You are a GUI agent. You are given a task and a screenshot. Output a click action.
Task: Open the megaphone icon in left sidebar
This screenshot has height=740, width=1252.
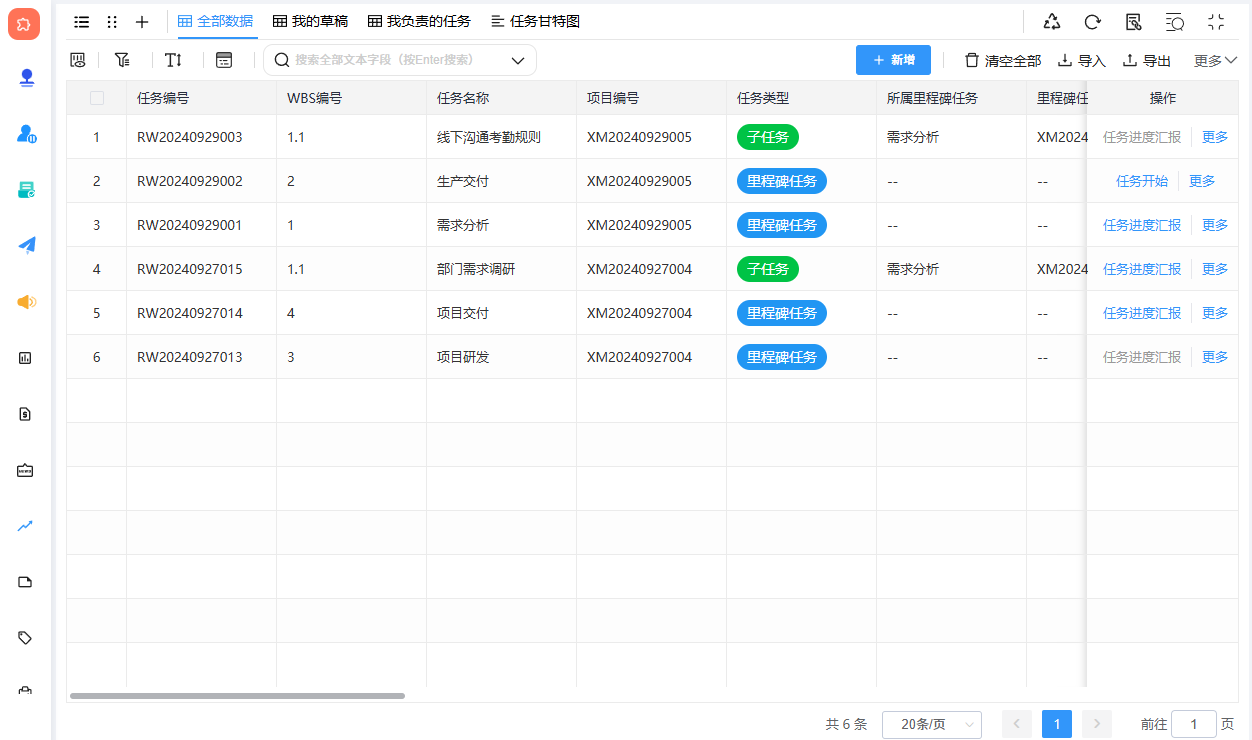pos(26,302)
